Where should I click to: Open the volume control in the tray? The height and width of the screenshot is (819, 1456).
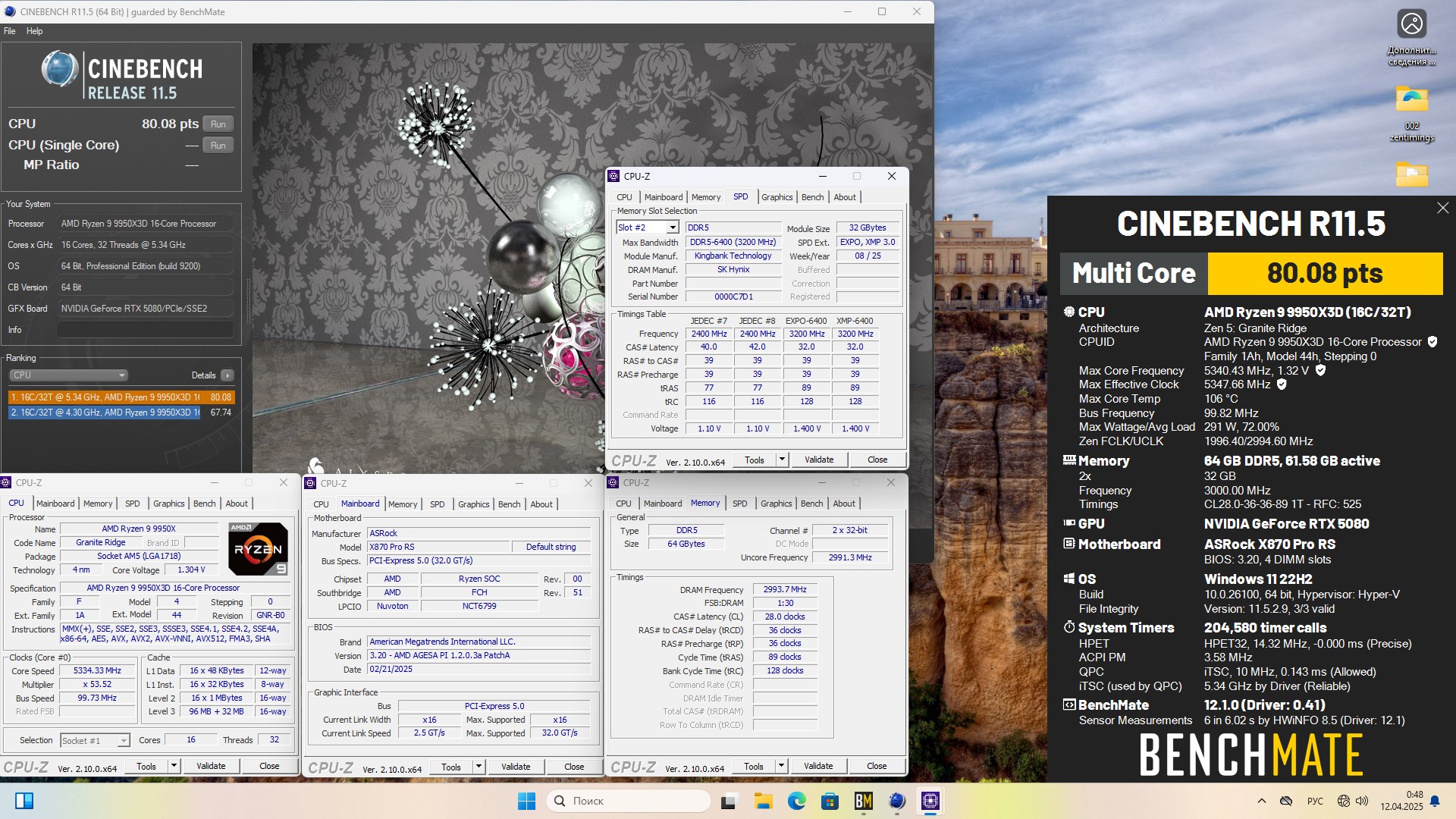click(x=1362, y=801)
